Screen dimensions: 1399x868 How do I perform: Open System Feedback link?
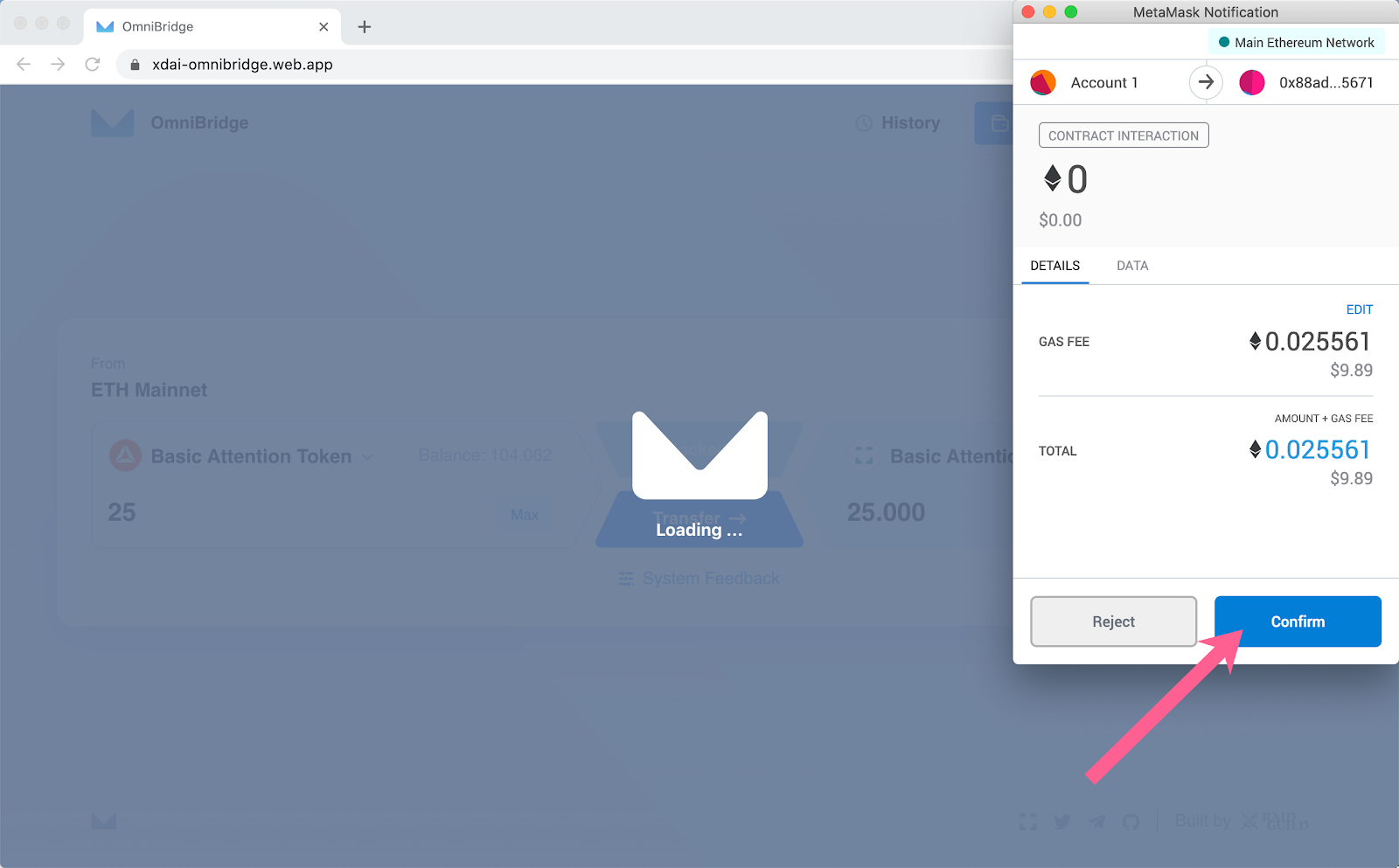coord(699,579)
